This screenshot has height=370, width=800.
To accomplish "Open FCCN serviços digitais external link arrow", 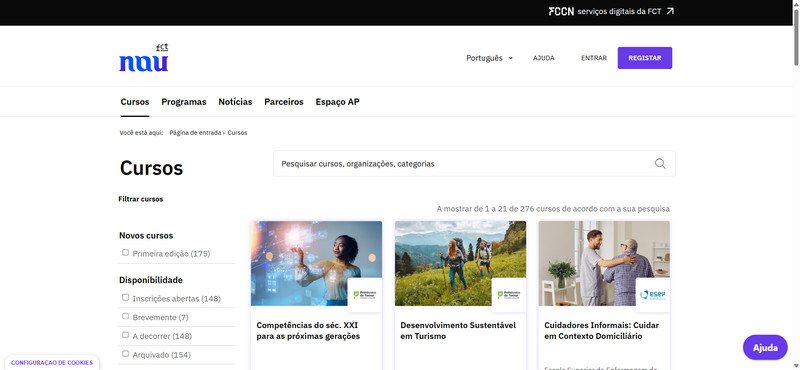I will [x=670, y=11].
